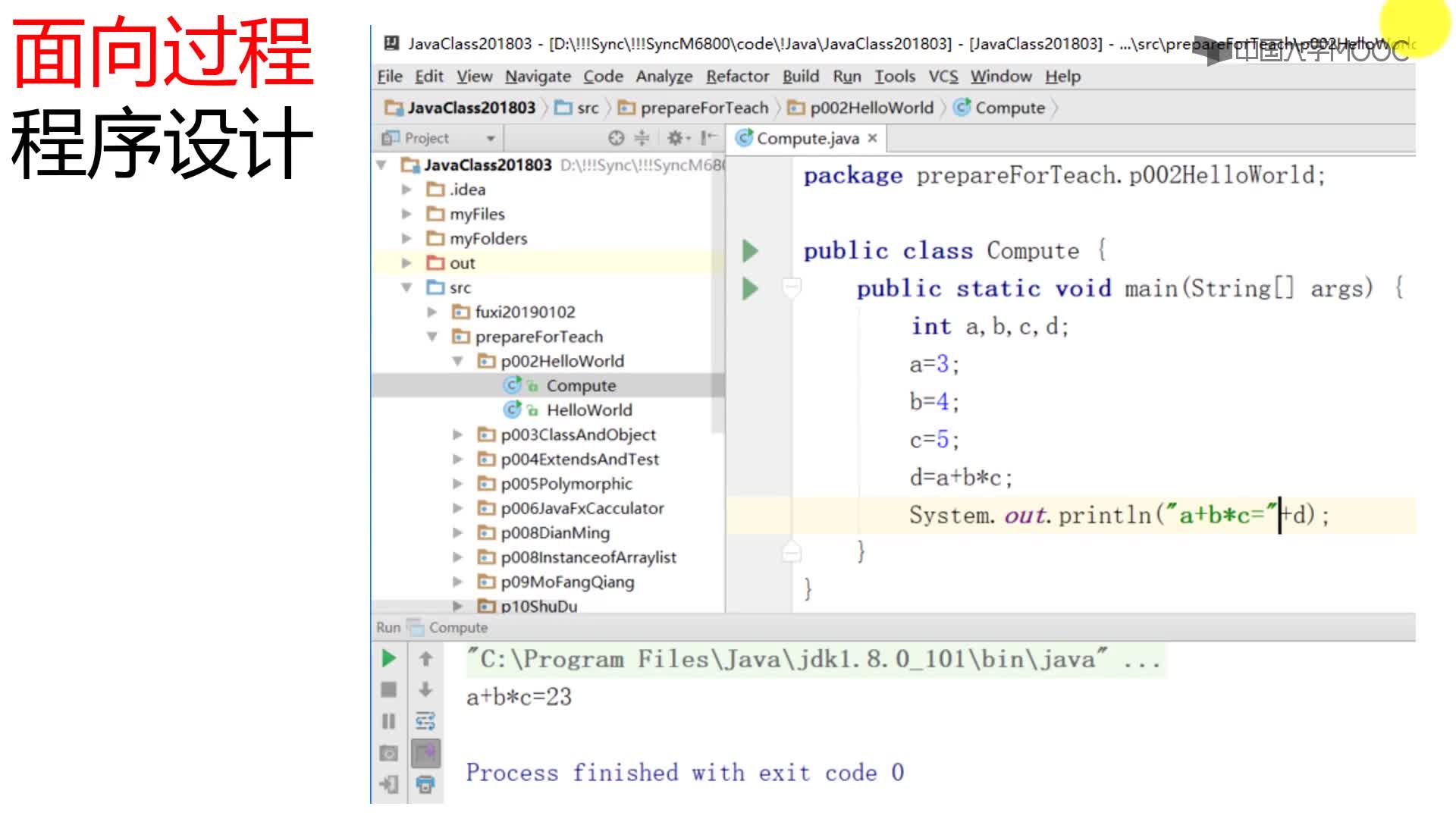Place cursor on the d=a+b*c; line
Viewport: 1456px width, 819px height.
coord(961,478)
